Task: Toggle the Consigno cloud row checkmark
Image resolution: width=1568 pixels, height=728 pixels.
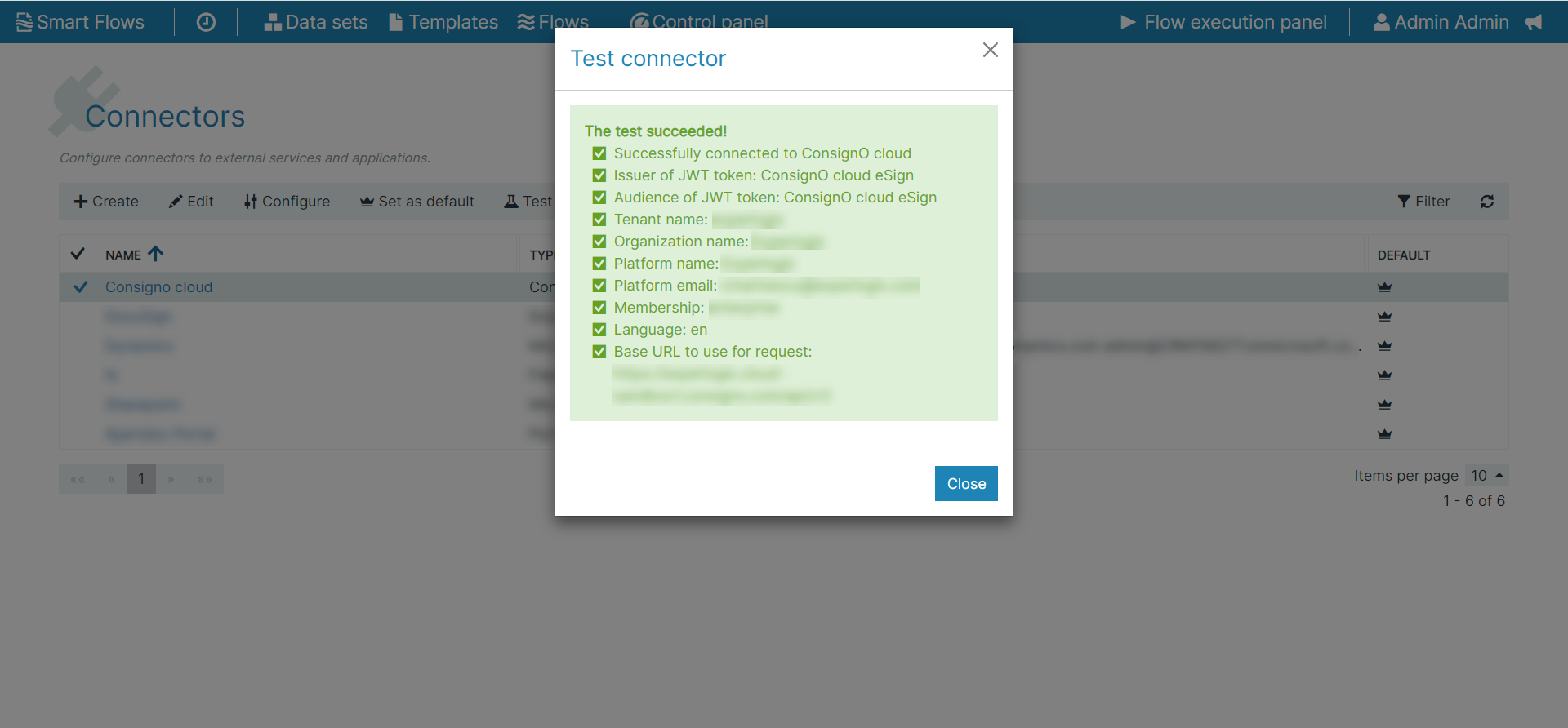Action: (x=81, y=287)
